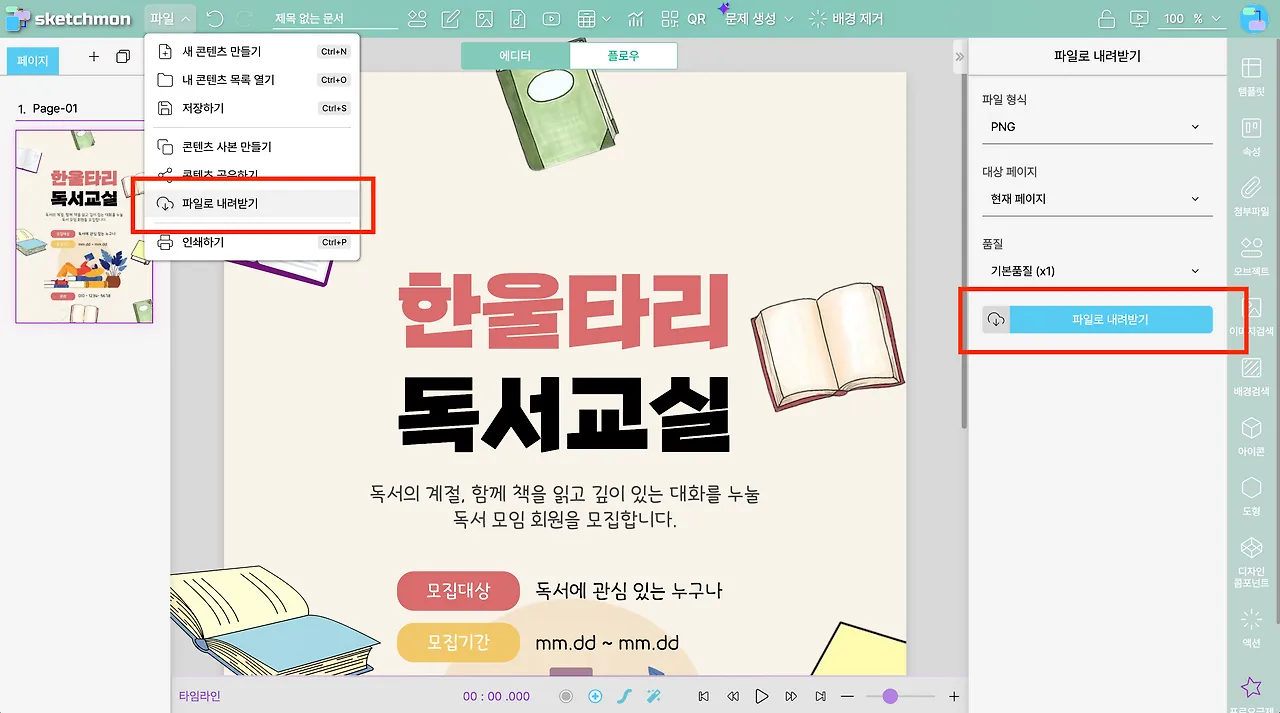Collapse the 파일 menu

[169, 18]
